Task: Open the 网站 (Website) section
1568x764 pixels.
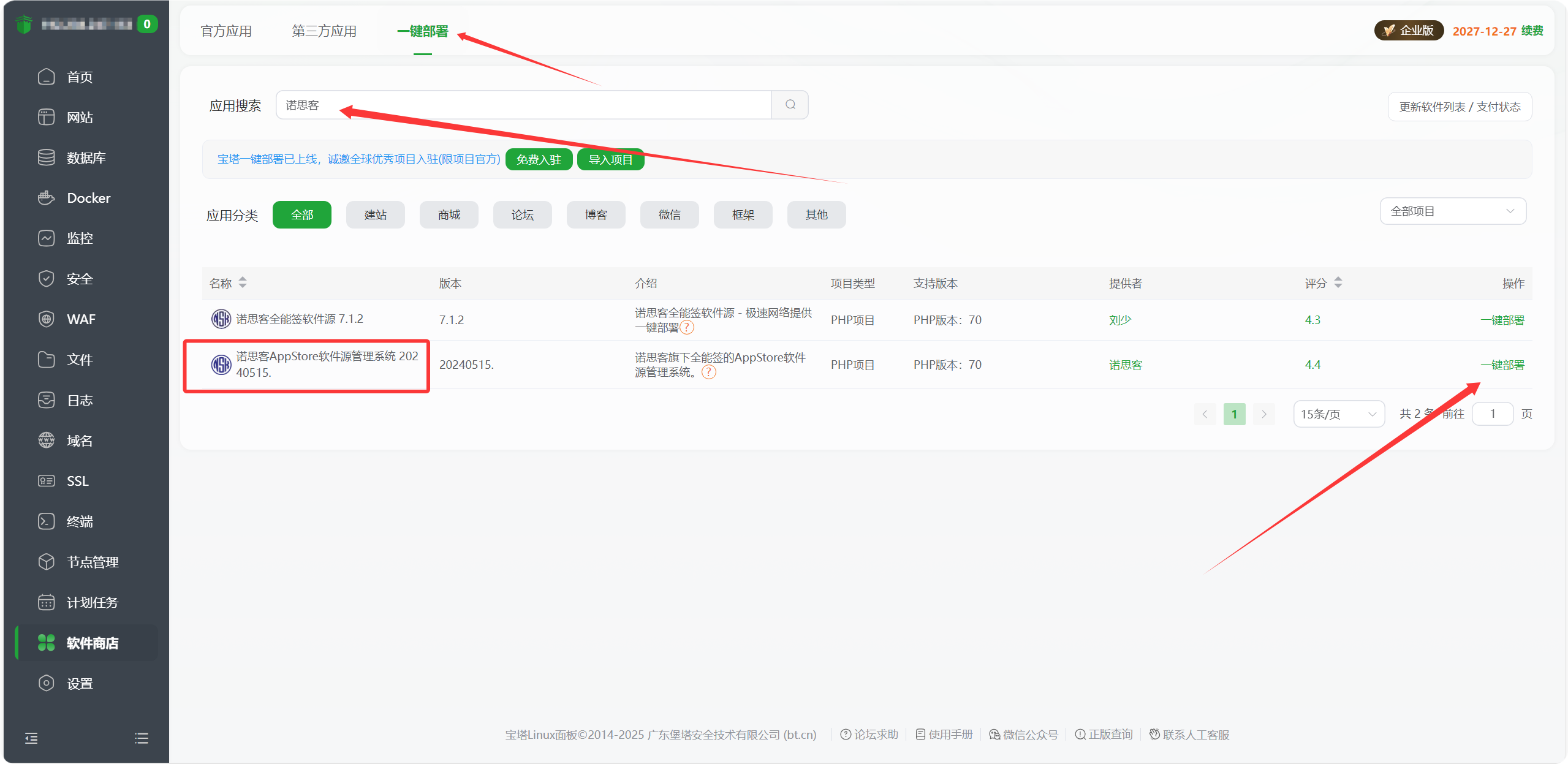Action: tap(80, 117)
